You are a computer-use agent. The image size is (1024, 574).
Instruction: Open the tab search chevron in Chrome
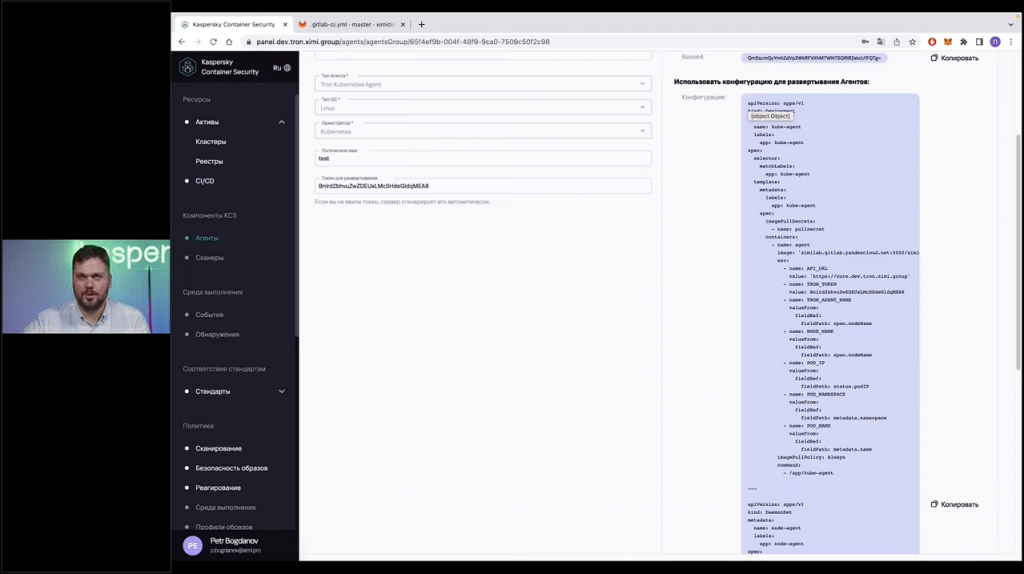coord(1010,24)
